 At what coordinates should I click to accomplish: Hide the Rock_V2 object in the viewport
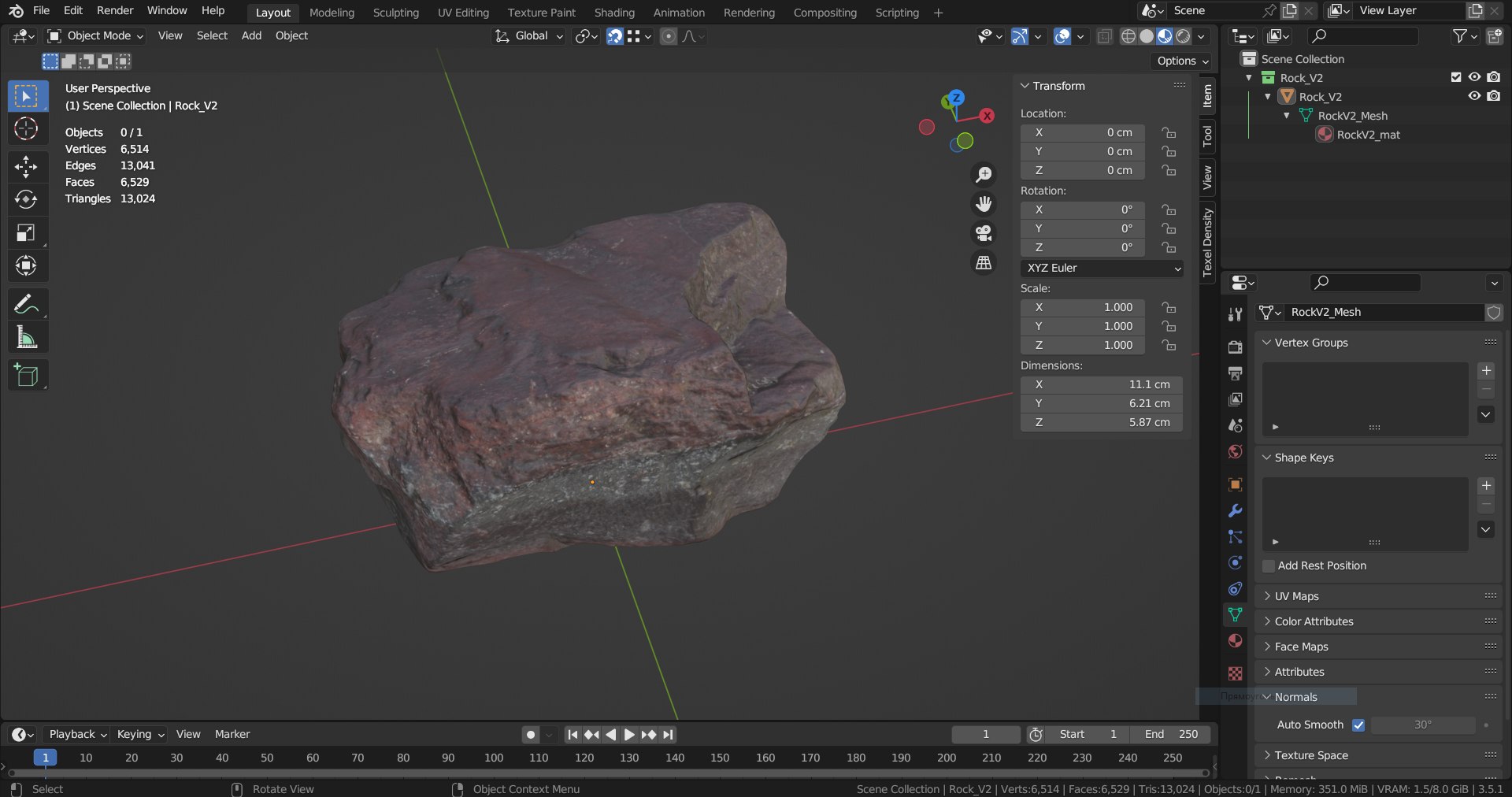pos(1474,96)
